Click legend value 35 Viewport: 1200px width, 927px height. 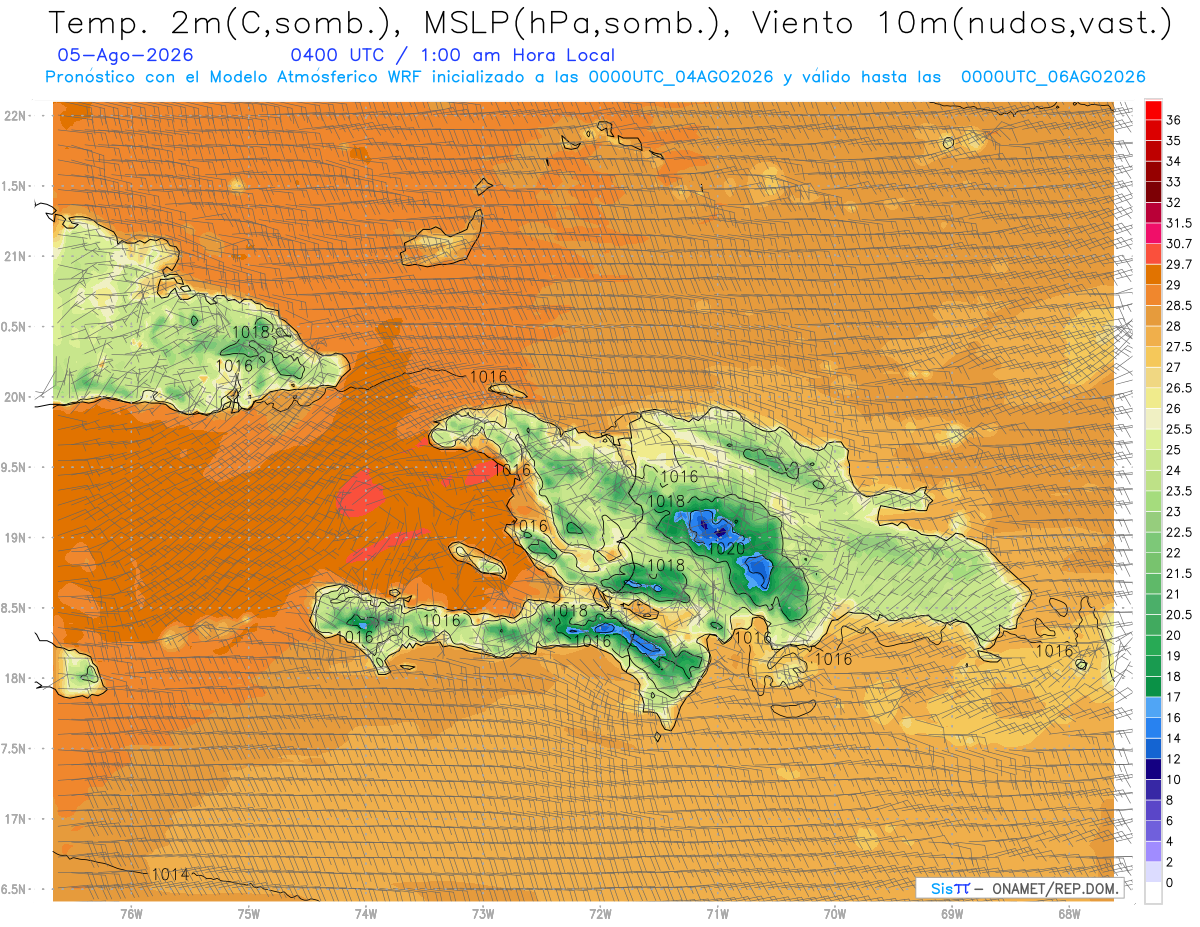[x=1173, y=141]
